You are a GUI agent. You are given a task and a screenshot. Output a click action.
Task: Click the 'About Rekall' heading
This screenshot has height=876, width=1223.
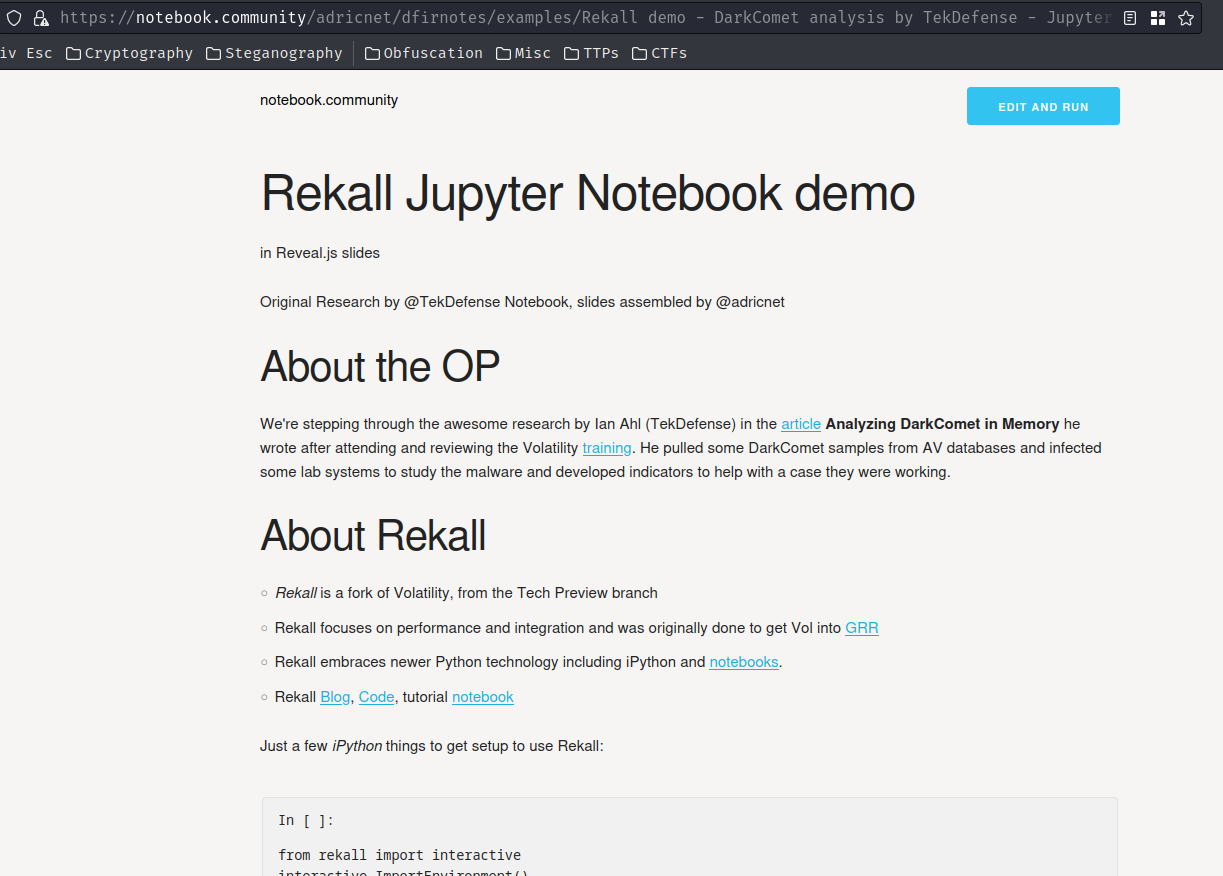pos(373,536)
